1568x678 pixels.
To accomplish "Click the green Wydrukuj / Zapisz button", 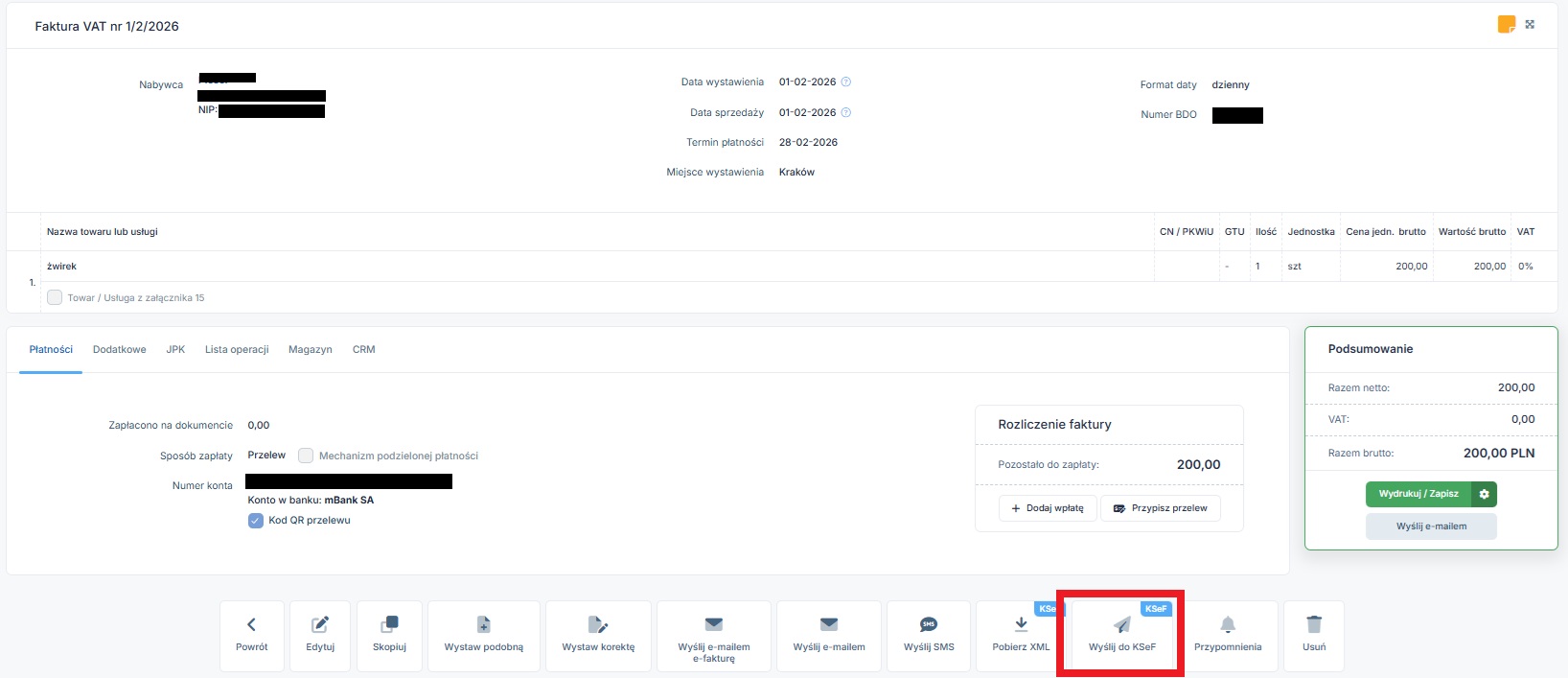I will click(1418, 494).
